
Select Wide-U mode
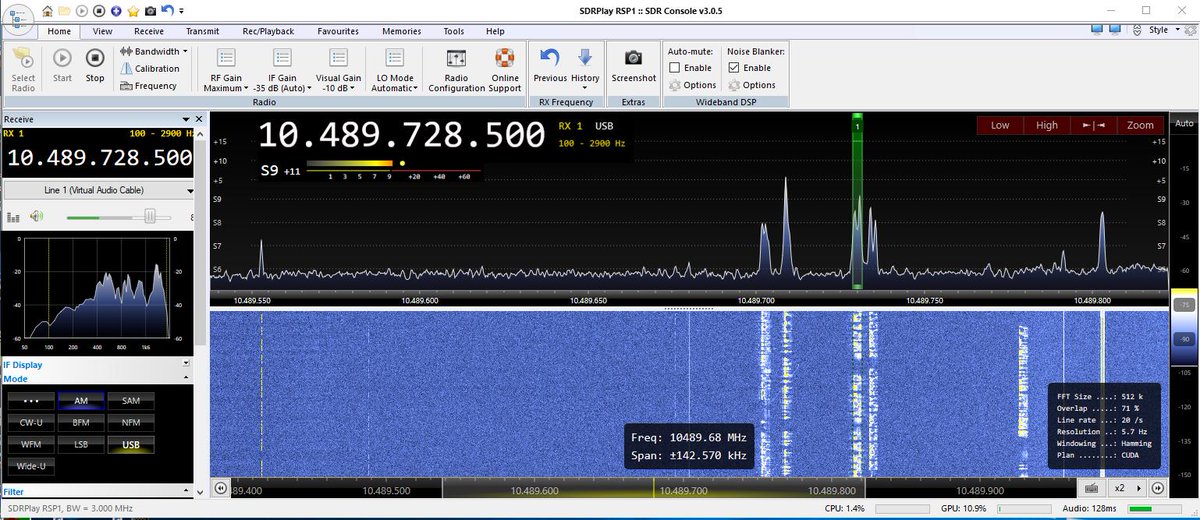[31, 466]
